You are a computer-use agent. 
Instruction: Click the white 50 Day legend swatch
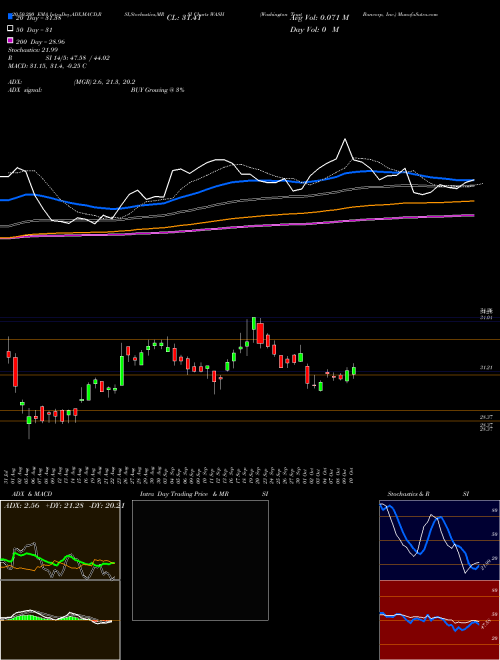[10, 29]
